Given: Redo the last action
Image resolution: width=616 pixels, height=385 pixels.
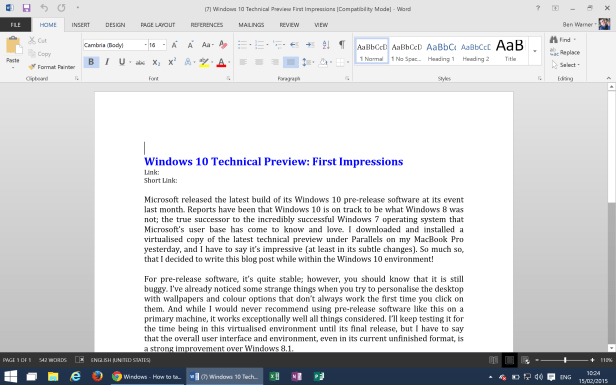Looking at the screenshot, I should click(x=61, y=8).
